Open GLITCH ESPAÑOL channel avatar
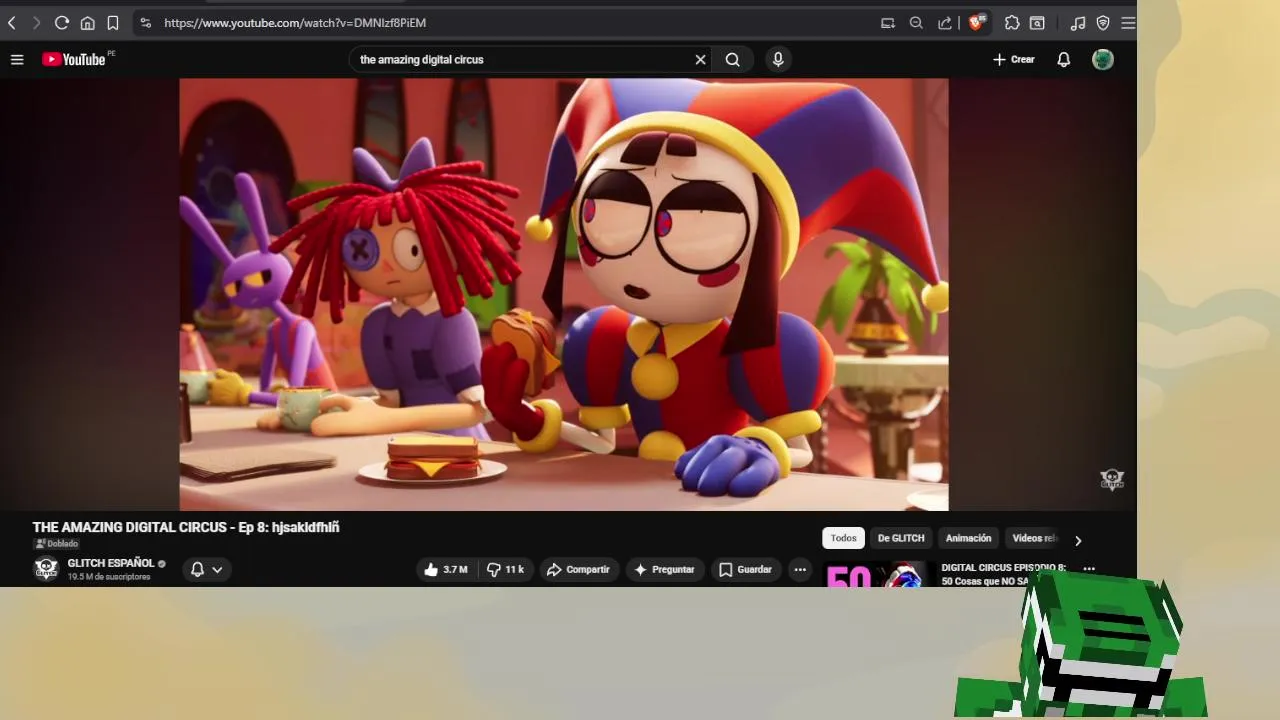1280x720 pixels. coord(46,569)
